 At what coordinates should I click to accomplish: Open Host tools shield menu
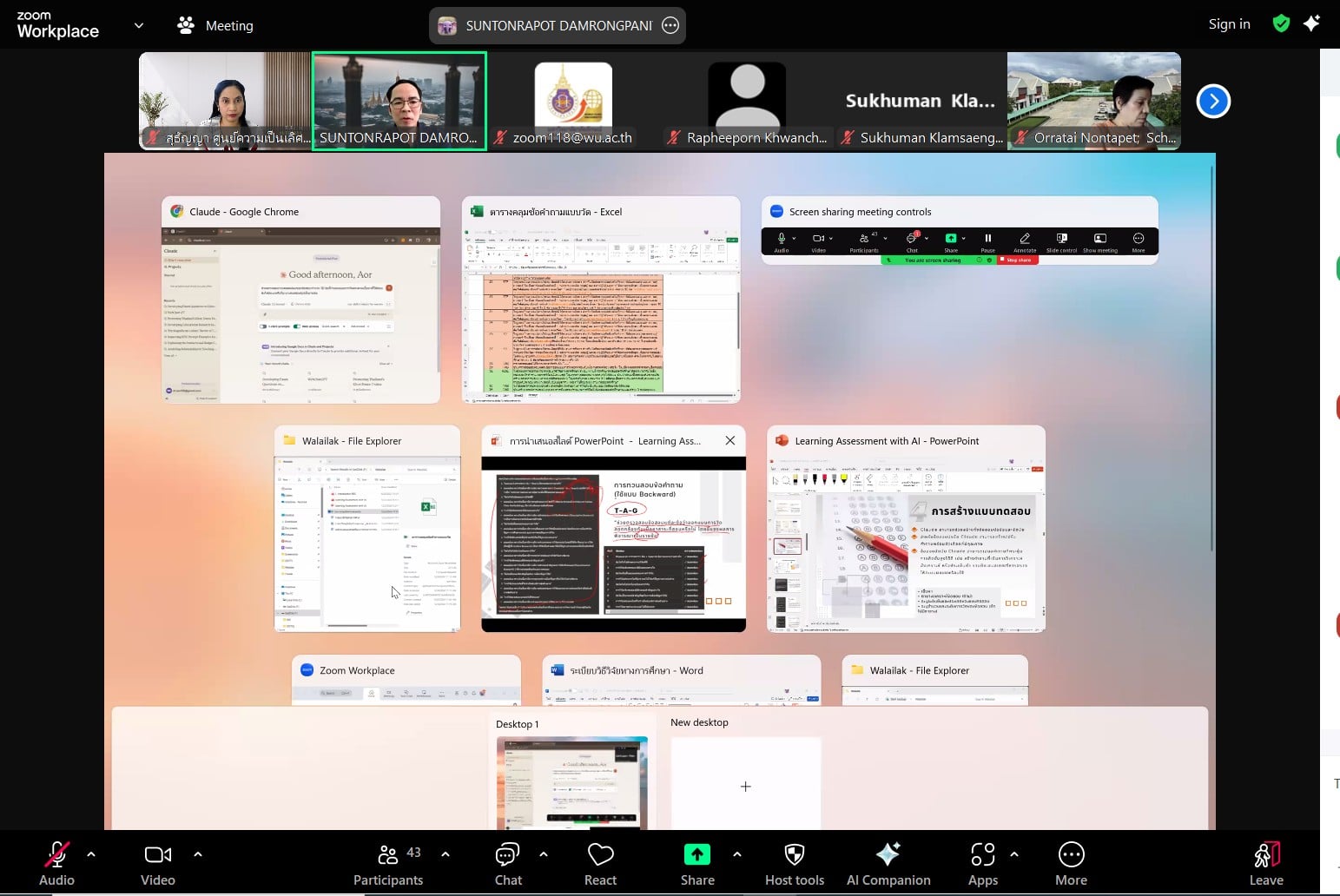[795, 864]
